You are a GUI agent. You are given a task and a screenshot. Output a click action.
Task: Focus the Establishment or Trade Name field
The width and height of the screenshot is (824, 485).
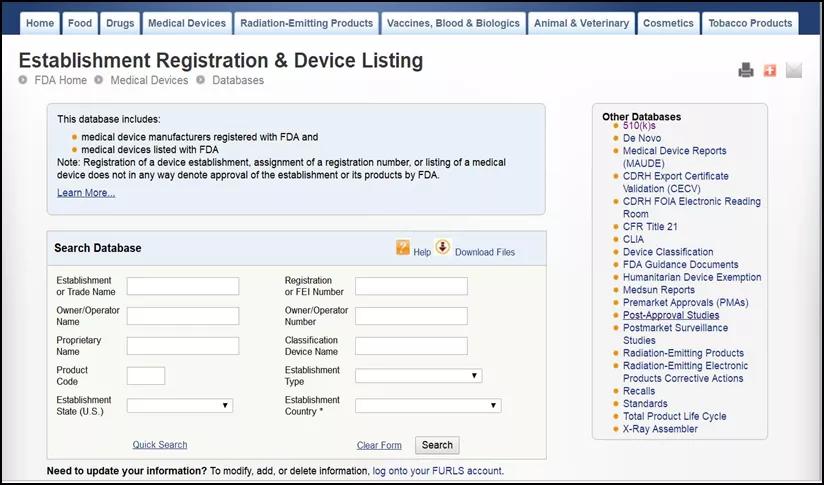[x=183, y=286]
